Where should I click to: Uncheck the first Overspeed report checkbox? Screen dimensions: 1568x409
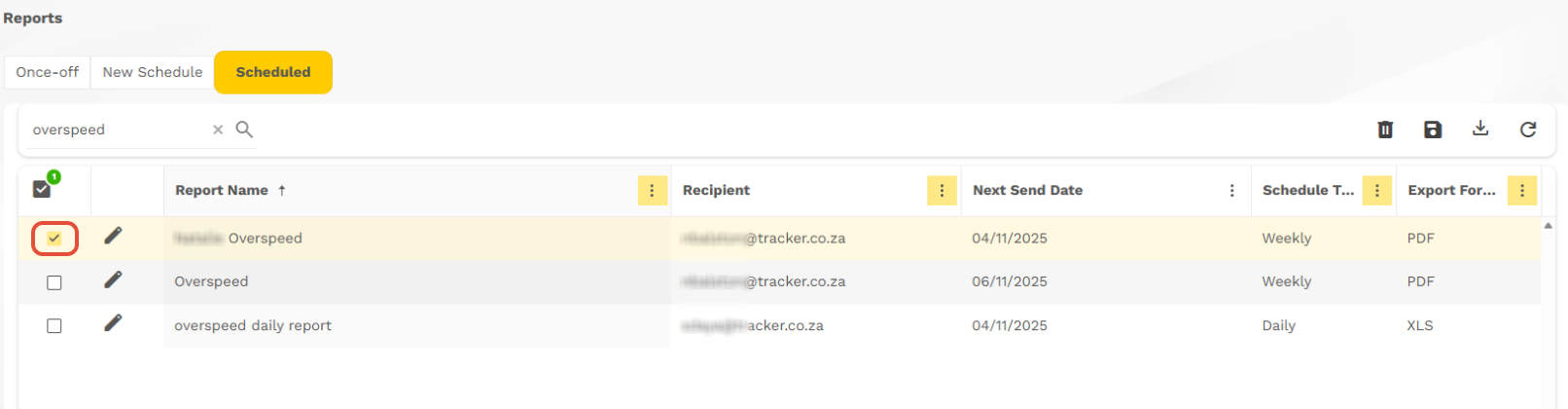coord(54,238)
